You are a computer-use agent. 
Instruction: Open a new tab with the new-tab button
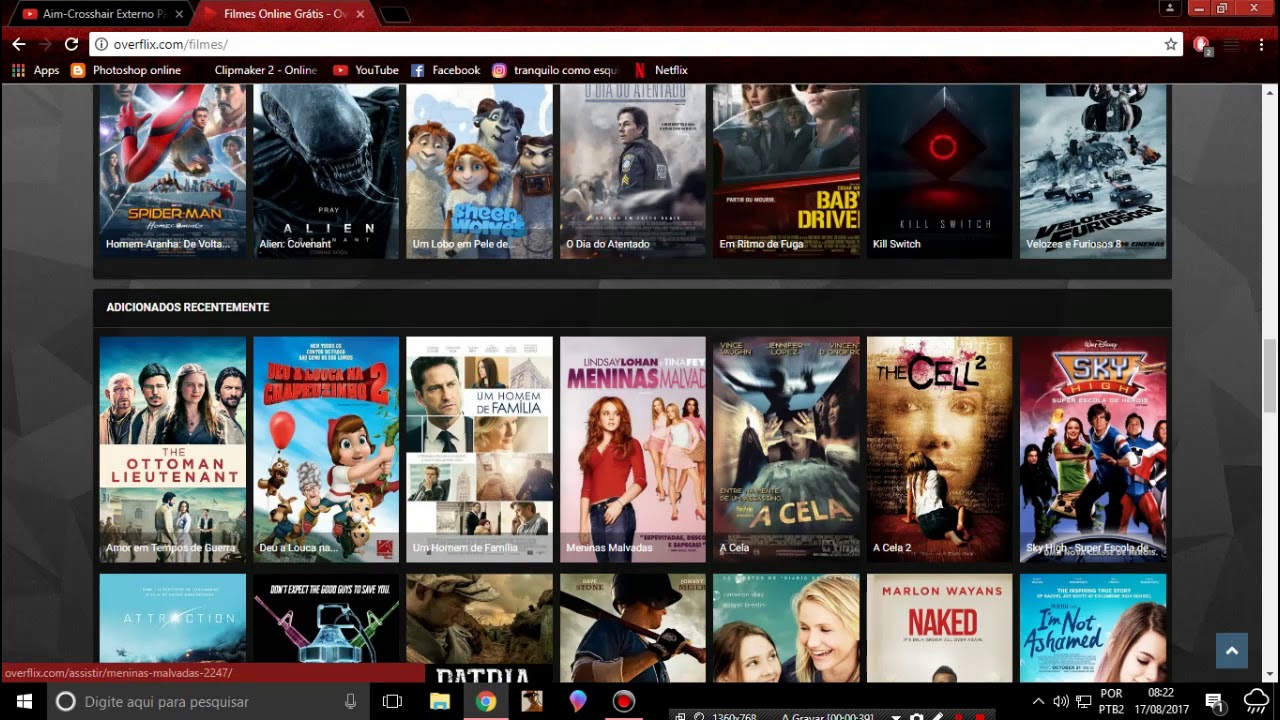pos(396,14)
